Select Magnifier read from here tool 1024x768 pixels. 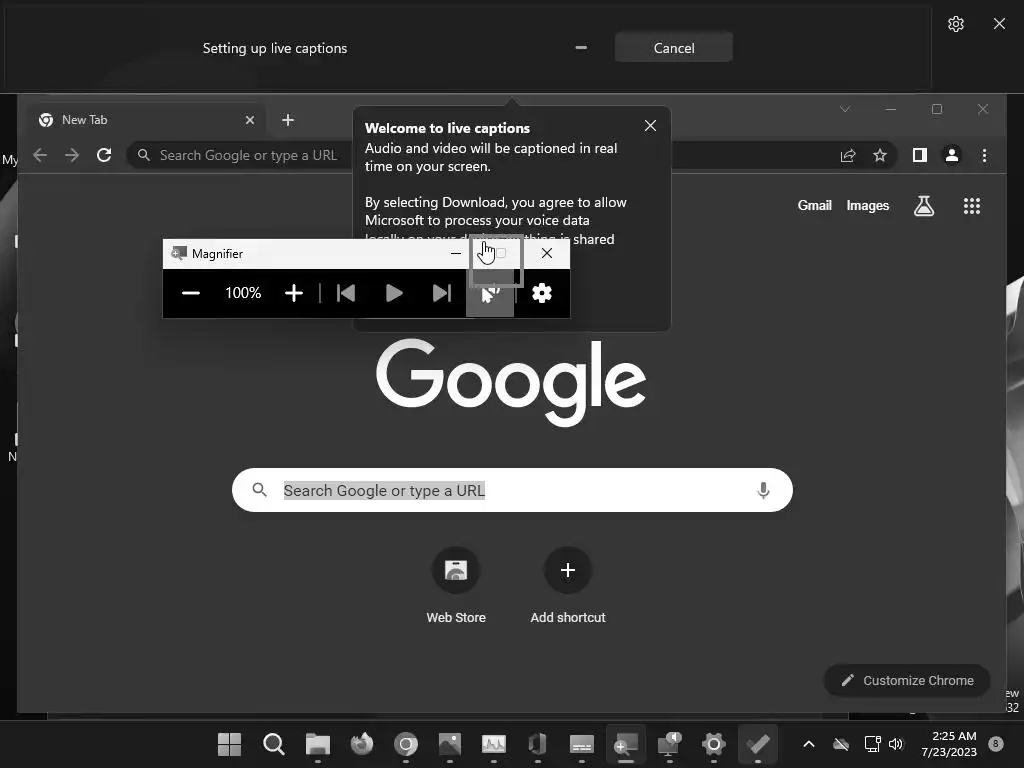point(490,293)
